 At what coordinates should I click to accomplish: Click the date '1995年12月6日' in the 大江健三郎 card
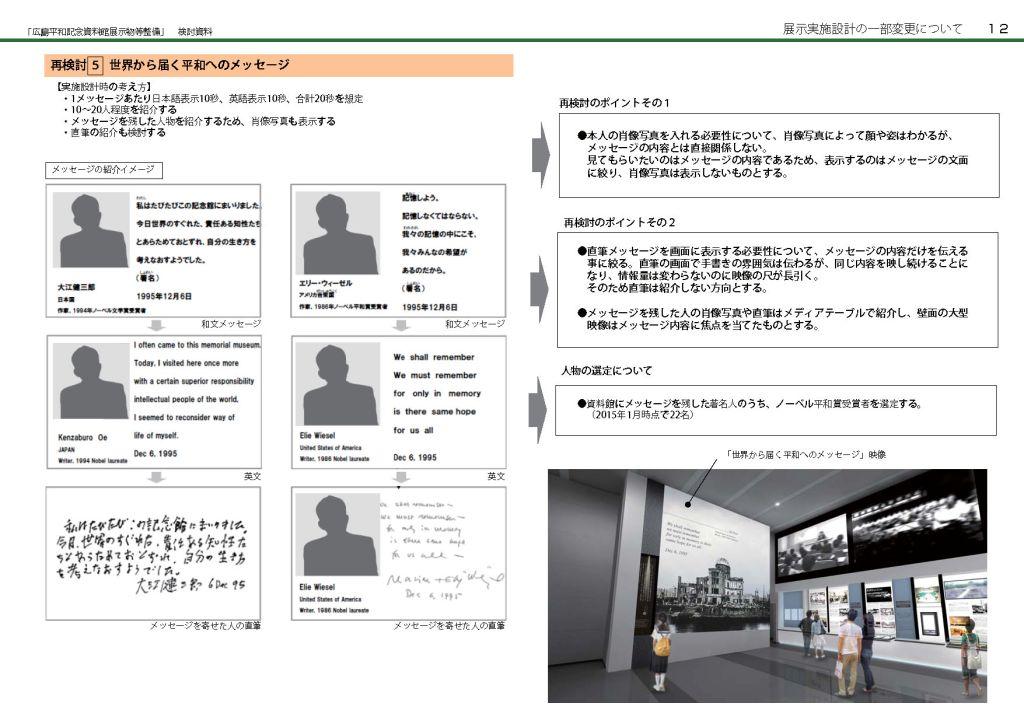(164, 296)
